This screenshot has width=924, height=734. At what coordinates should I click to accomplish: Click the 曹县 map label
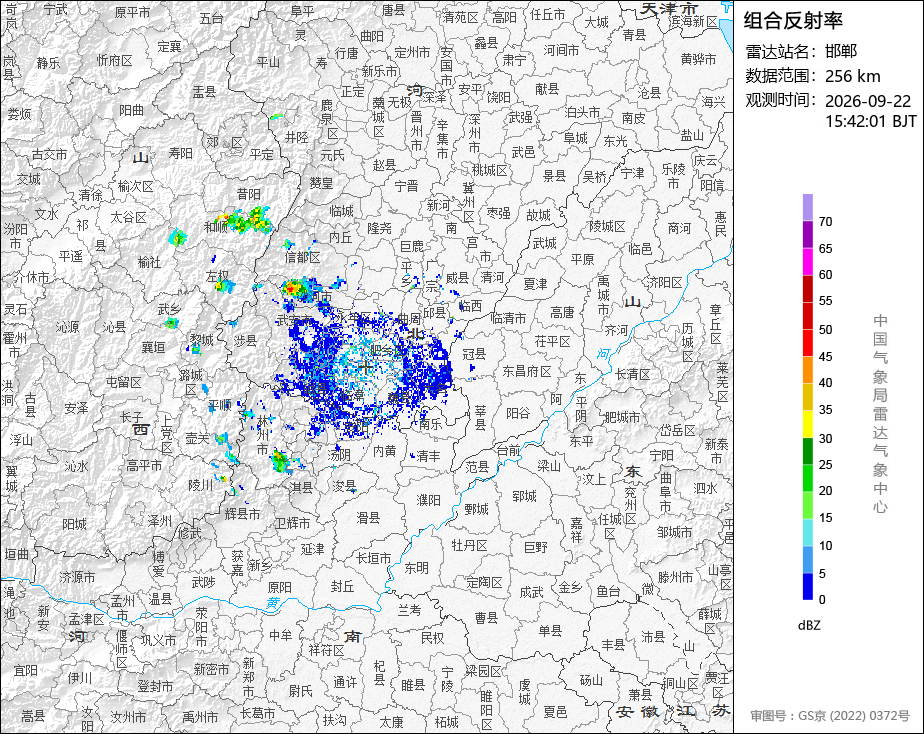(x=487, y=617)
